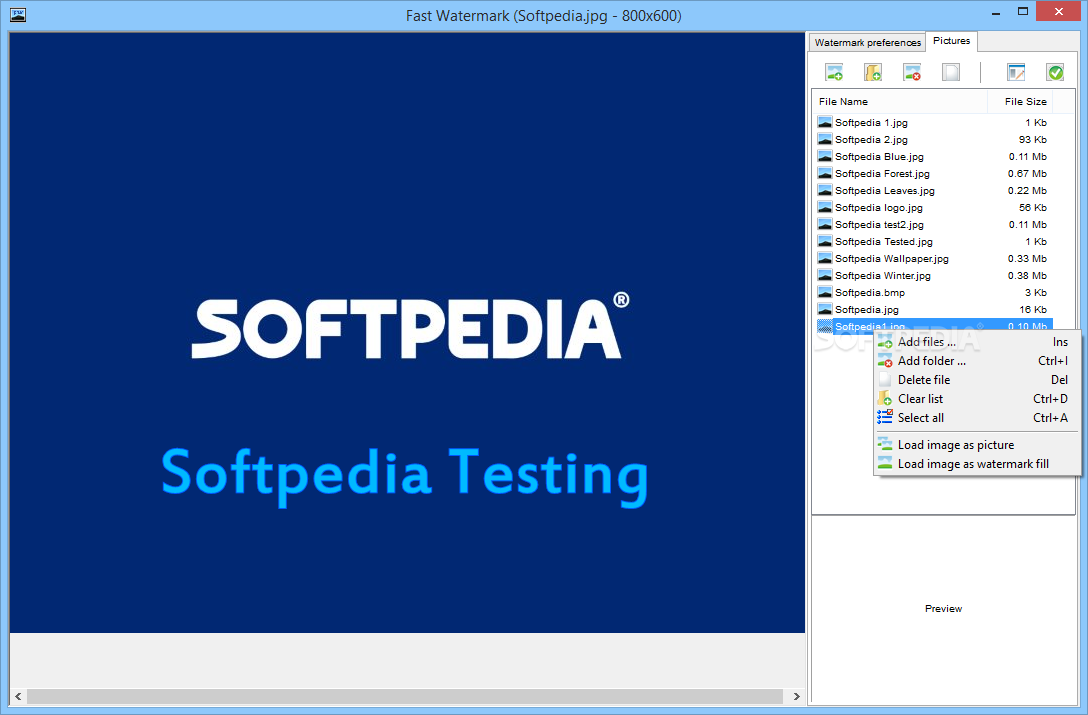Select the Softpedia 2.jpg file name
This screenshot has height=715, width=1088.
[x=871, y=140]
